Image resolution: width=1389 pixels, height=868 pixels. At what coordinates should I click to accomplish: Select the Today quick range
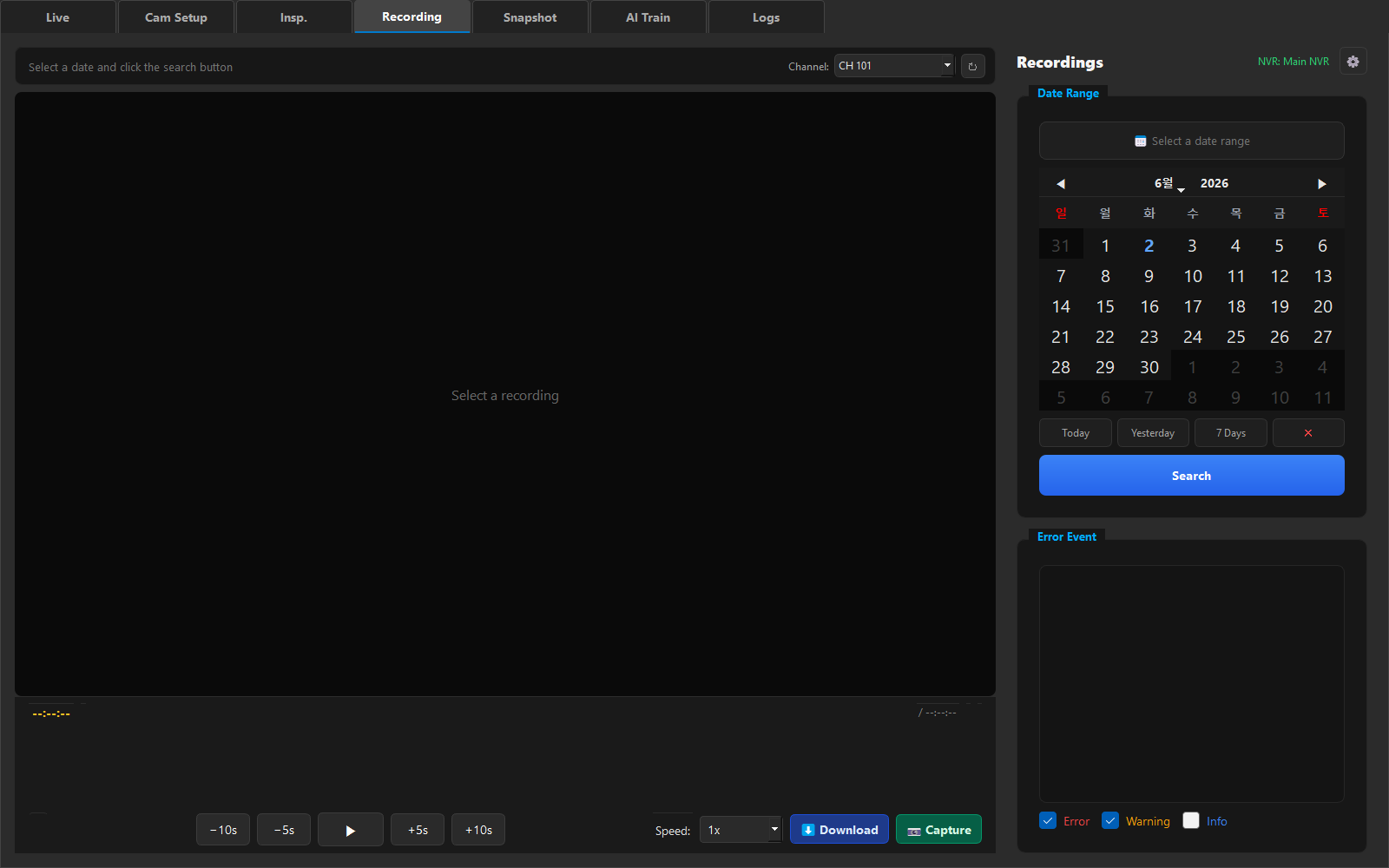[x=1075, y=433]
